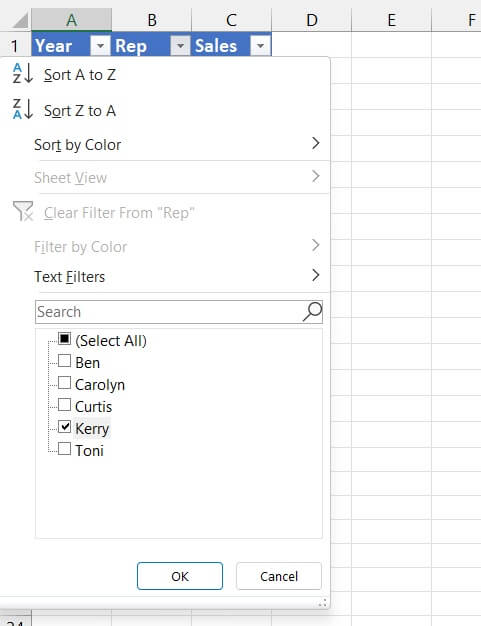The image size is (481, 626).
Task: Open the Year column filter dropdown
Action: 100,46
